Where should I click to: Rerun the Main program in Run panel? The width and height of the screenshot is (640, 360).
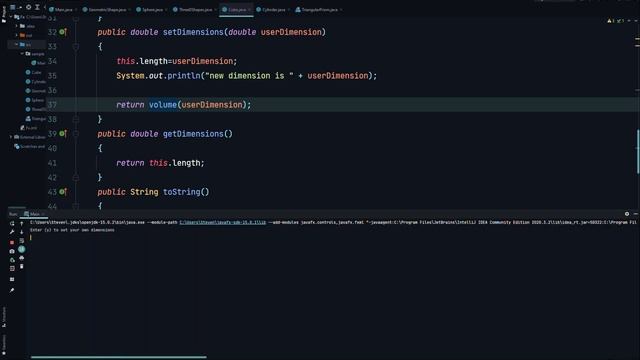[x=12, y=224]
